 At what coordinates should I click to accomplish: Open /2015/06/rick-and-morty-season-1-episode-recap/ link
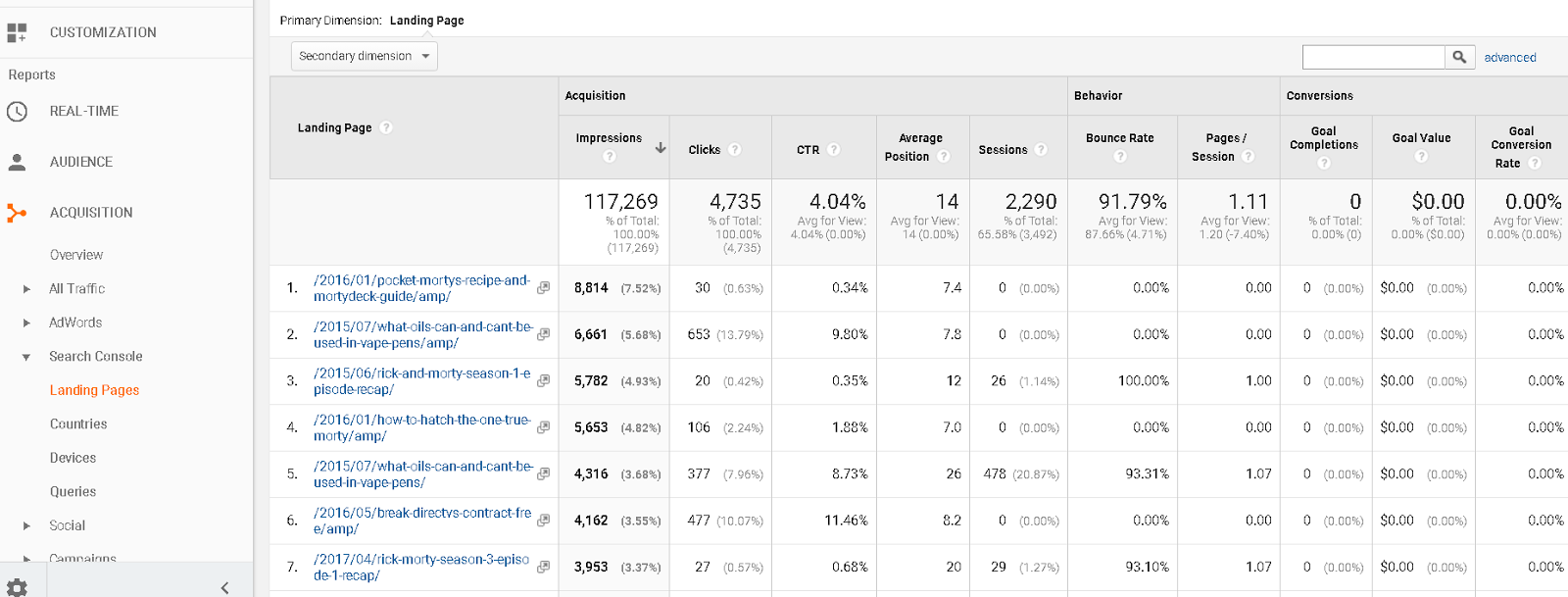click(x=422, y=381)
